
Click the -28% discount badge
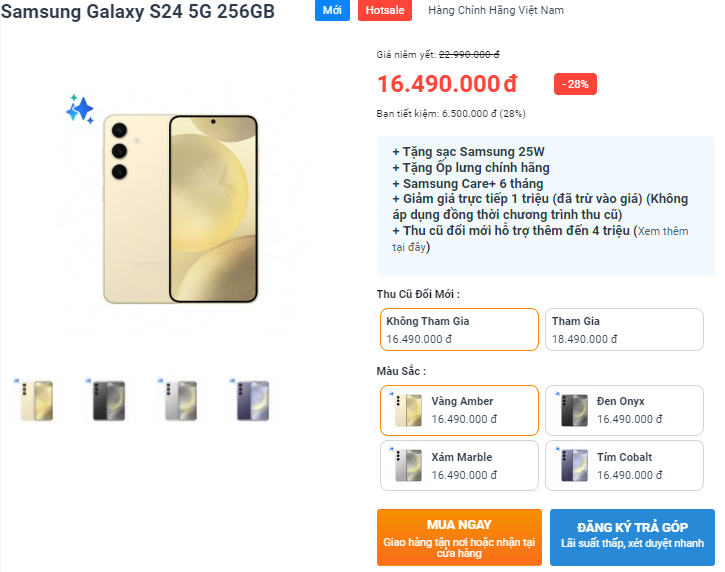click(x=575, y=84)
